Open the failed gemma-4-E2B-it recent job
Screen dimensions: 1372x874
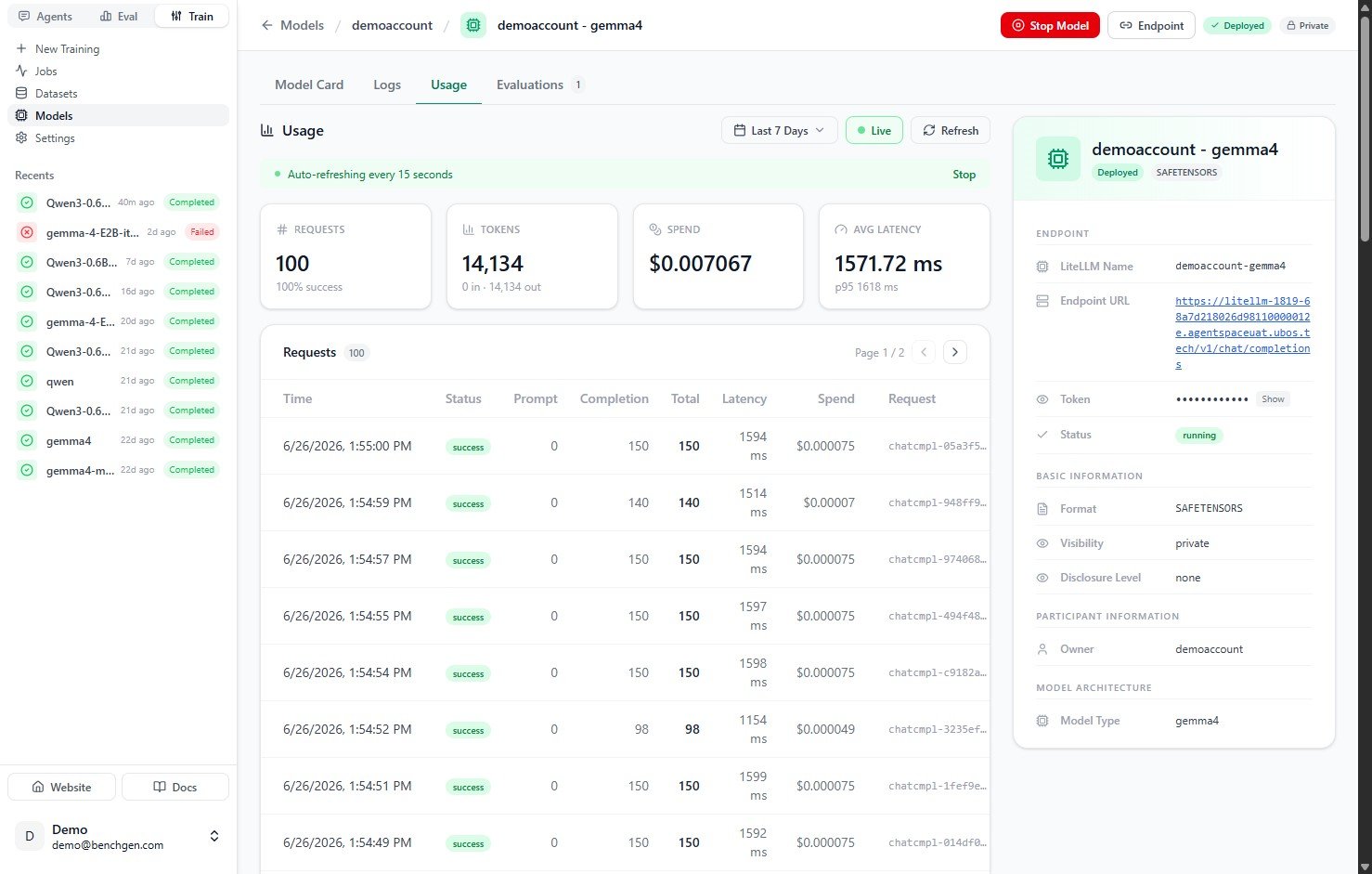click(x=119, y=232)
